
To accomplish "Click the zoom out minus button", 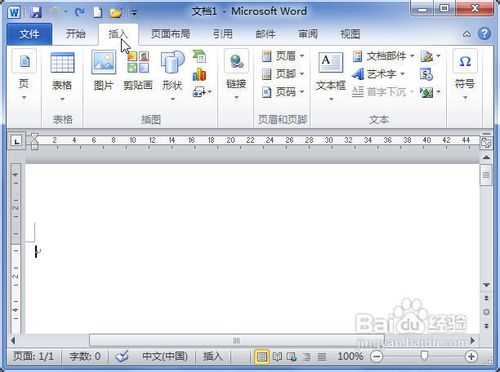I will point(376,357).
